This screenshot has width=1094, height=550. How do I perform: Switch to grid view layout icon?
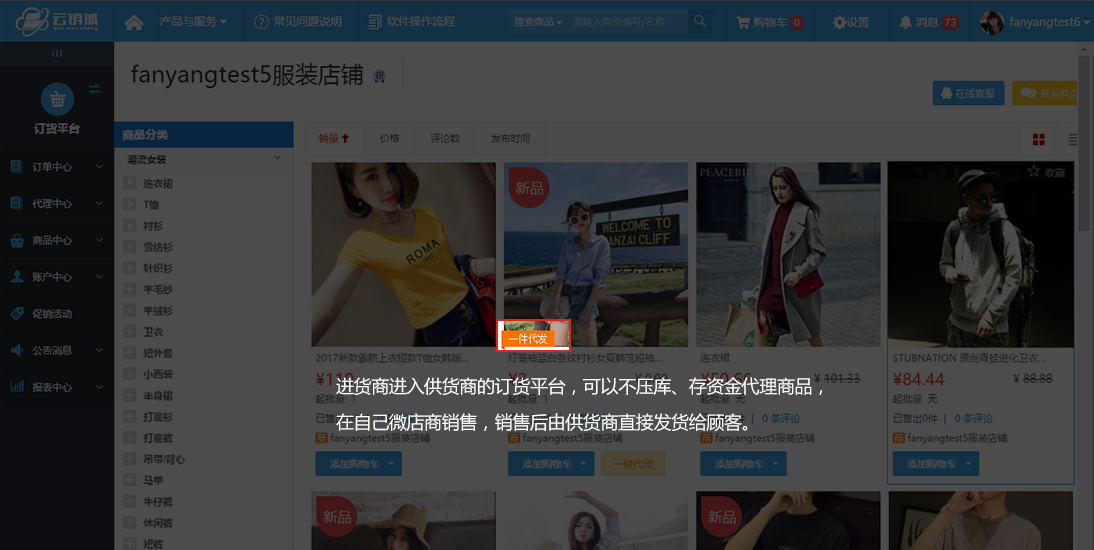[1039, 139]
